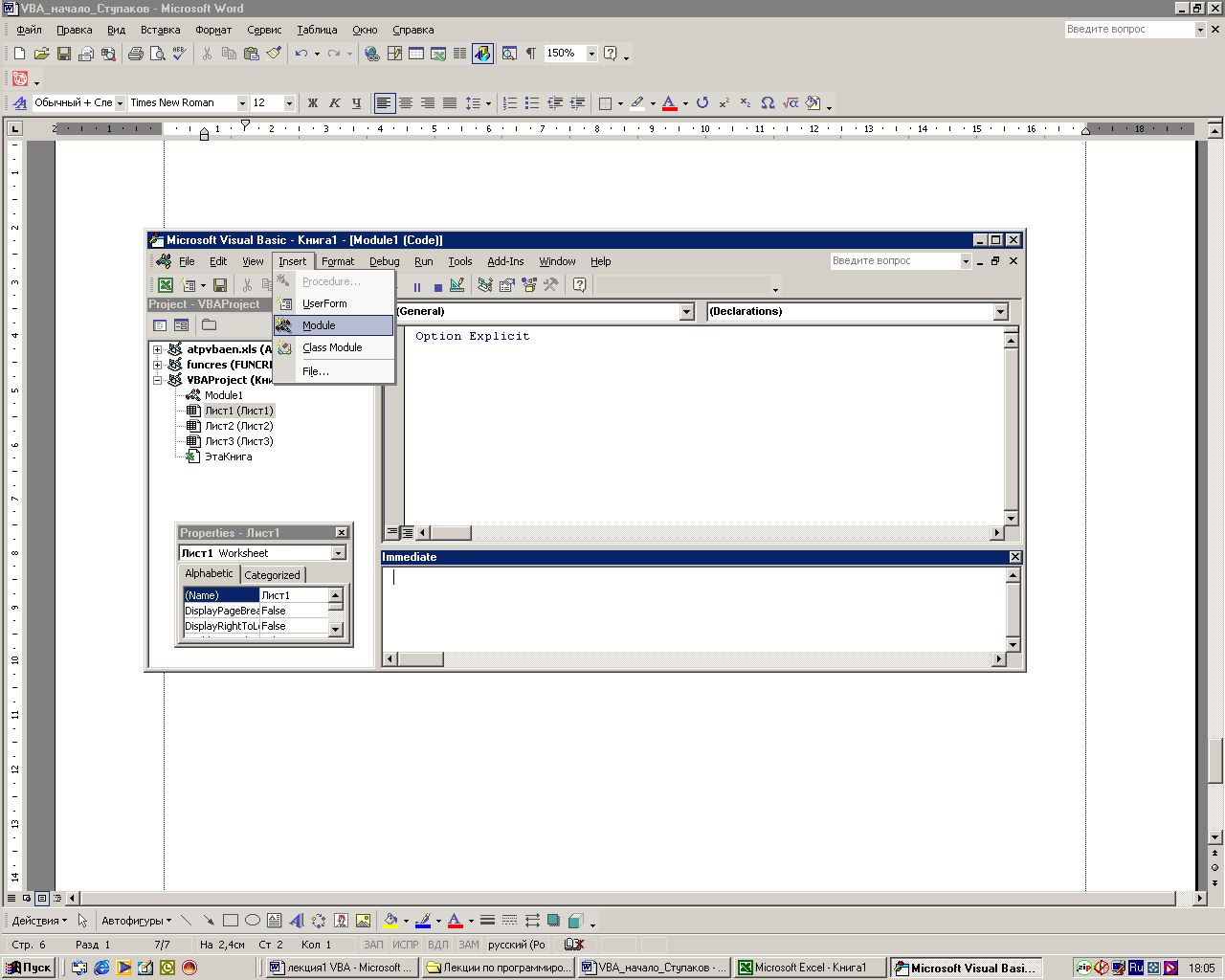Open the font name Times New Roman dropdown
This screenshot has height=980, width=1225.
(243, 103)
